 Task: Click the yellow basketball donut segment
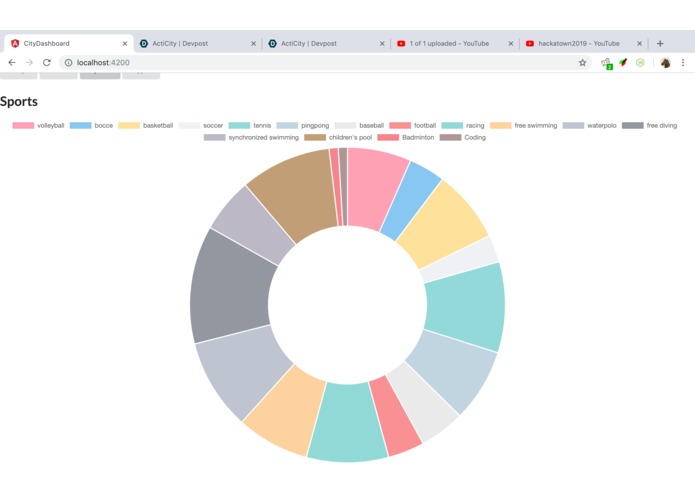click(x=441, y=226)
